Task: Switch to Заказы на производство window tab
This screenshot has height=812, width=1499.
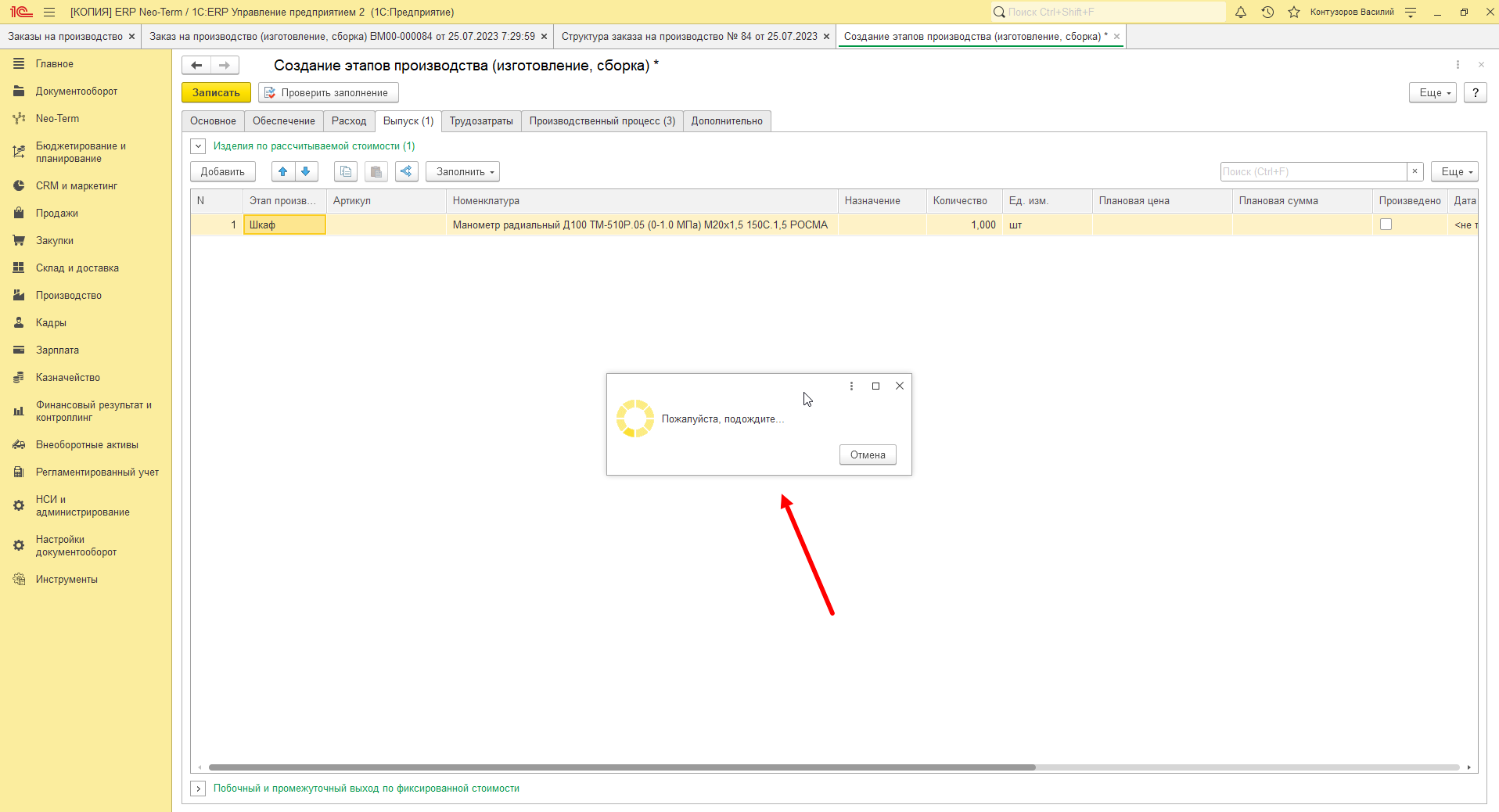Action: [x=66, y=36]
